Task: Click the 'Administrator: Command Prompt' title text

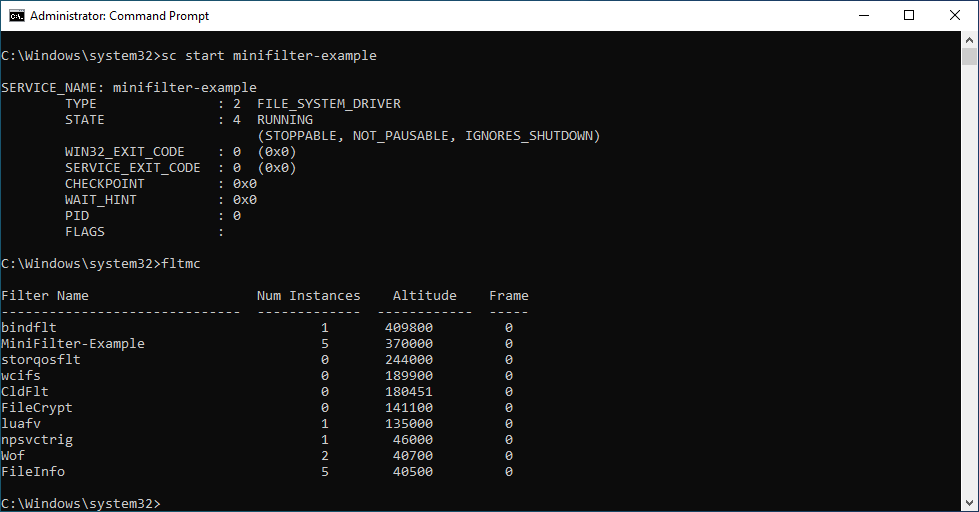Action: point(119,16)
